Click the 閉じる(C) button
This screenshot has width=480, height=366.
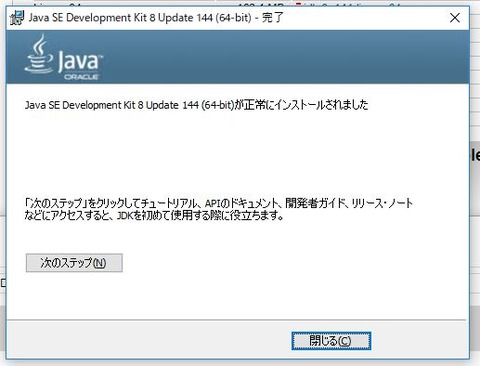tap(331, 341)
